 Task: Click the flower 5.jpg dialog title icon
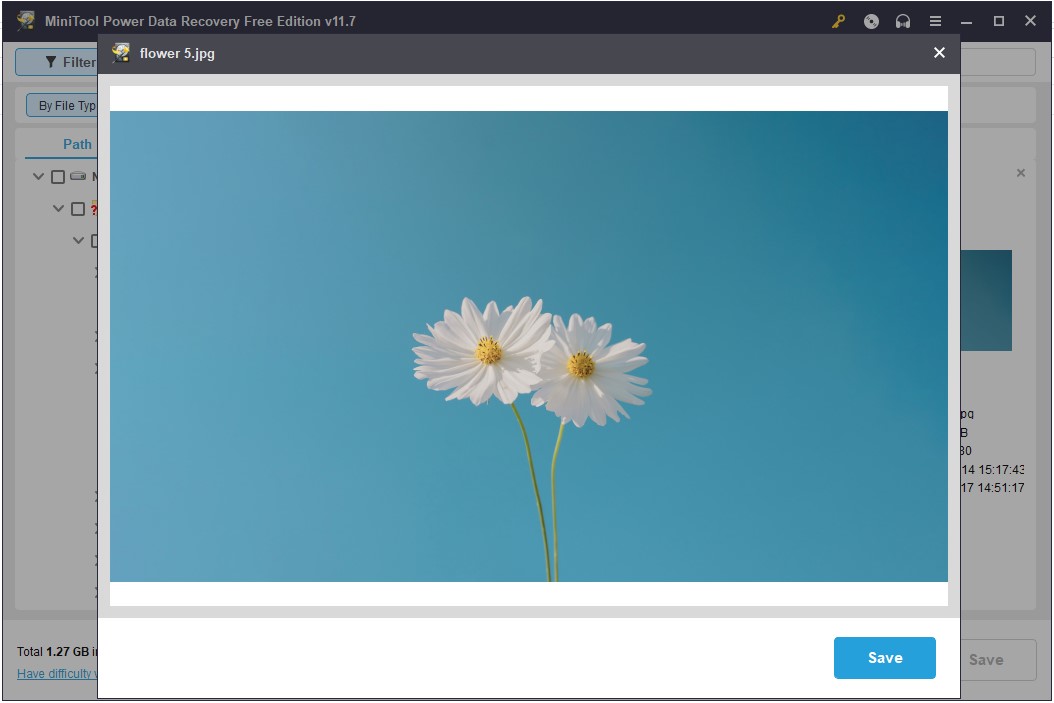point(122,53)
